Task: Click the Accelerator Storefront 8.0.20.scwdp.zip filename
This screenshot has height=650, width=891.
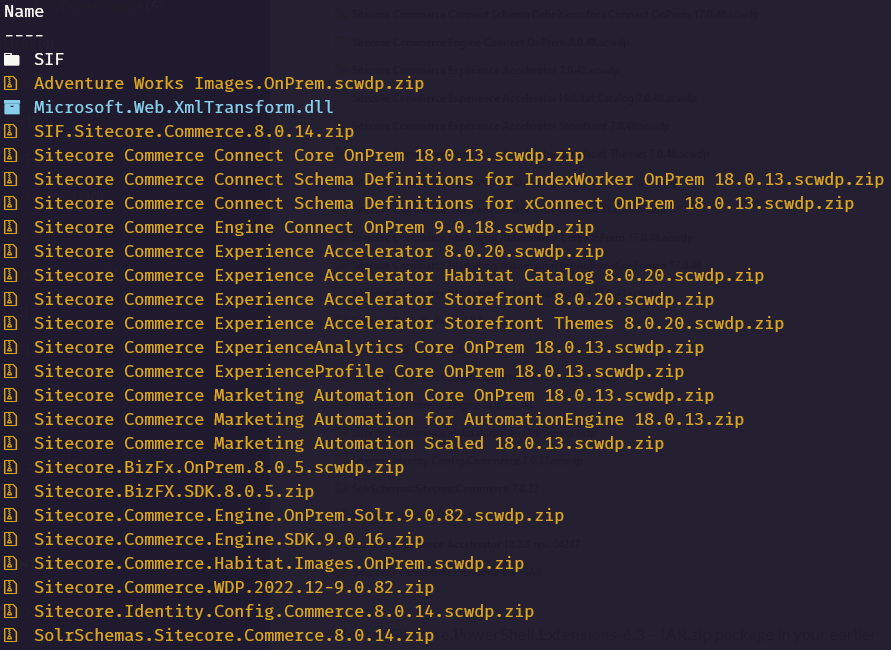Action: (x=374, y=299)
